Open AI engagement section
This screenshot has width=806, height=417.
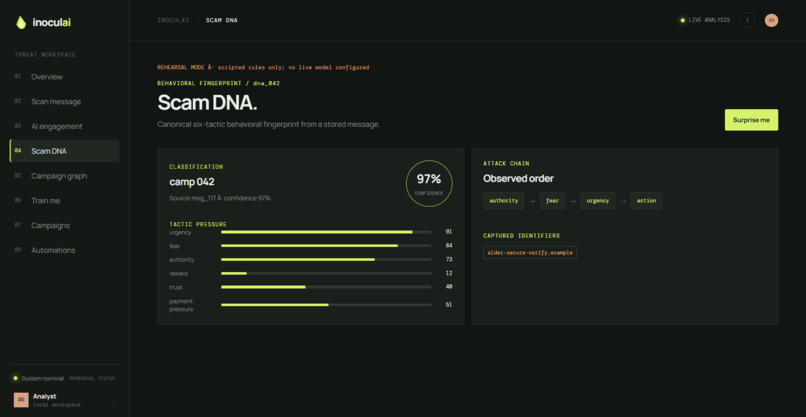(x=64, y=126)
